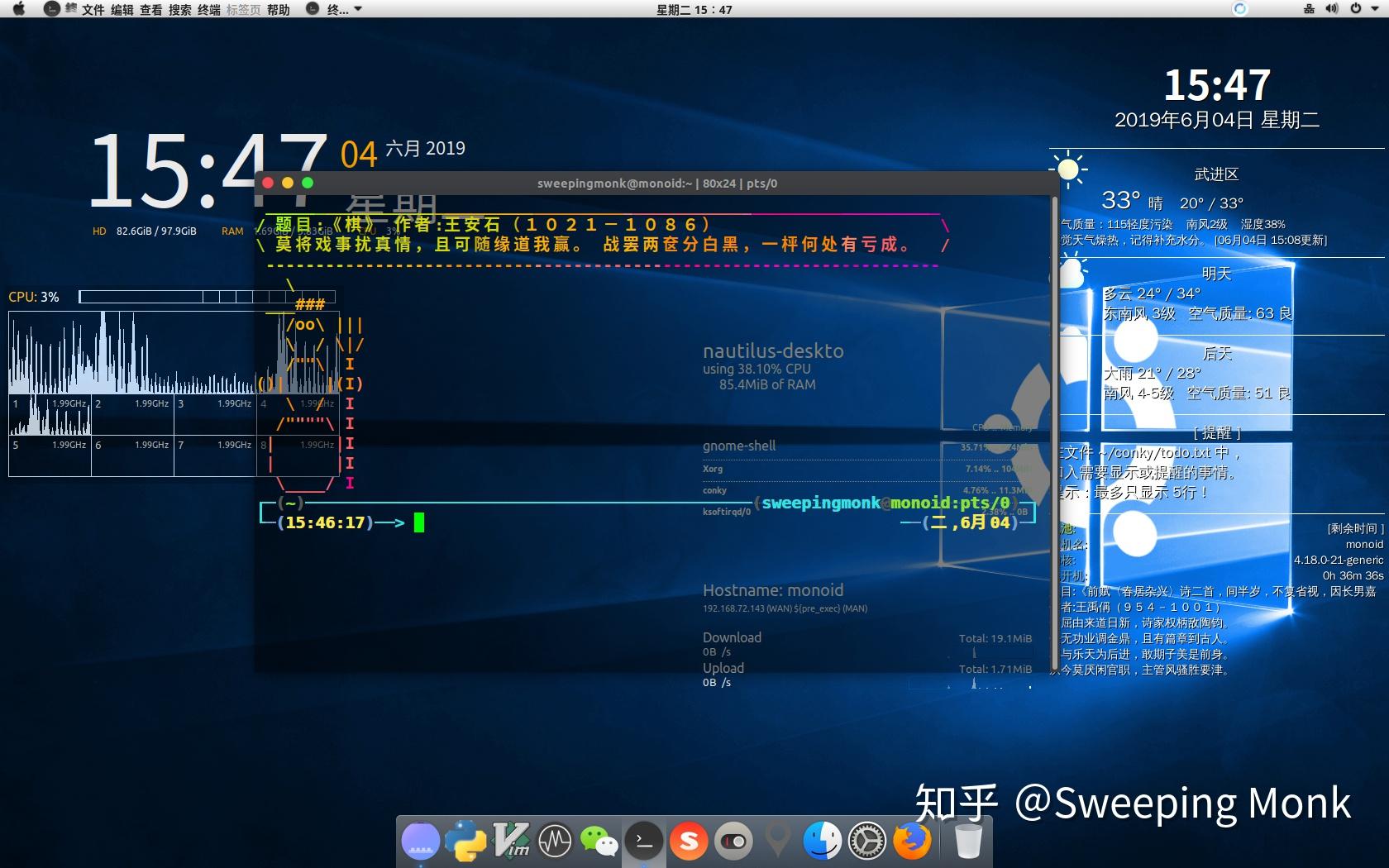This screenshot has height=868, width=1389.
Task: Click the 明天 forecast heading
Action: [x=1216, y=274]
